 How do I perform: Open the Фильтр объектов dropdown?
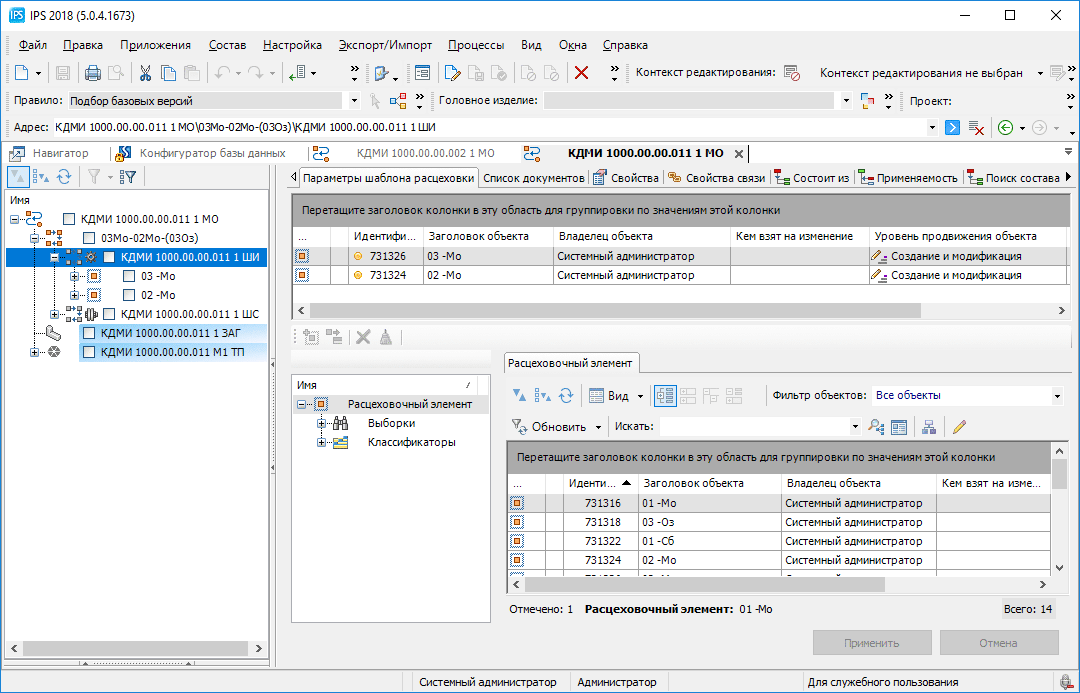[x=1056, y=396]
